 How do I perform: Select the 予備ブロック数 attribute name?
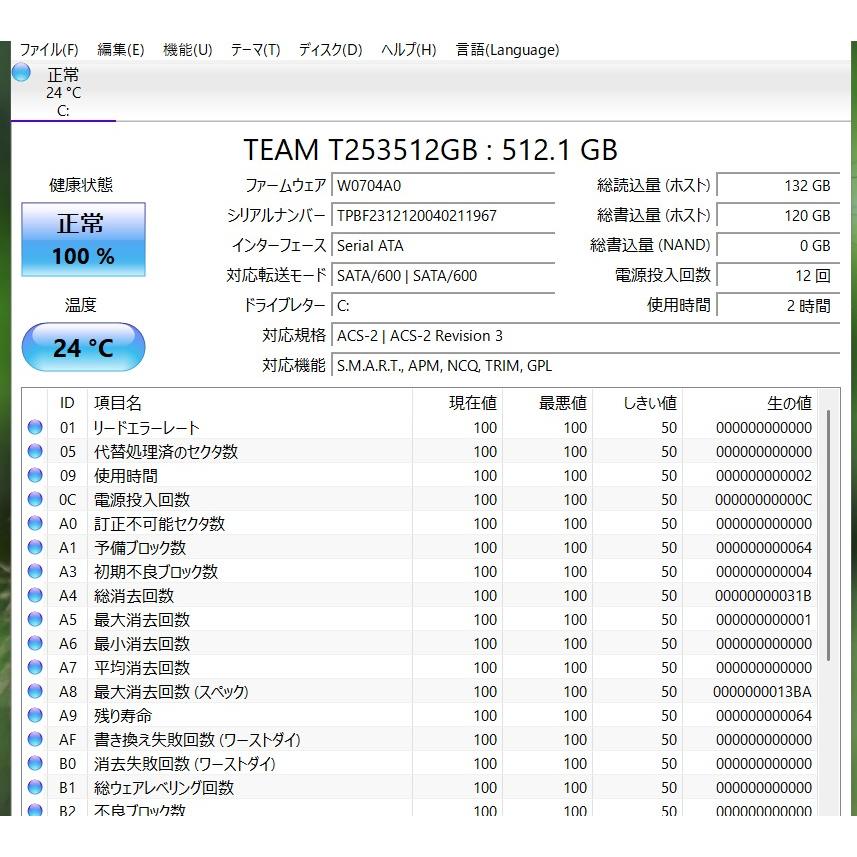(x=139, y=548)
